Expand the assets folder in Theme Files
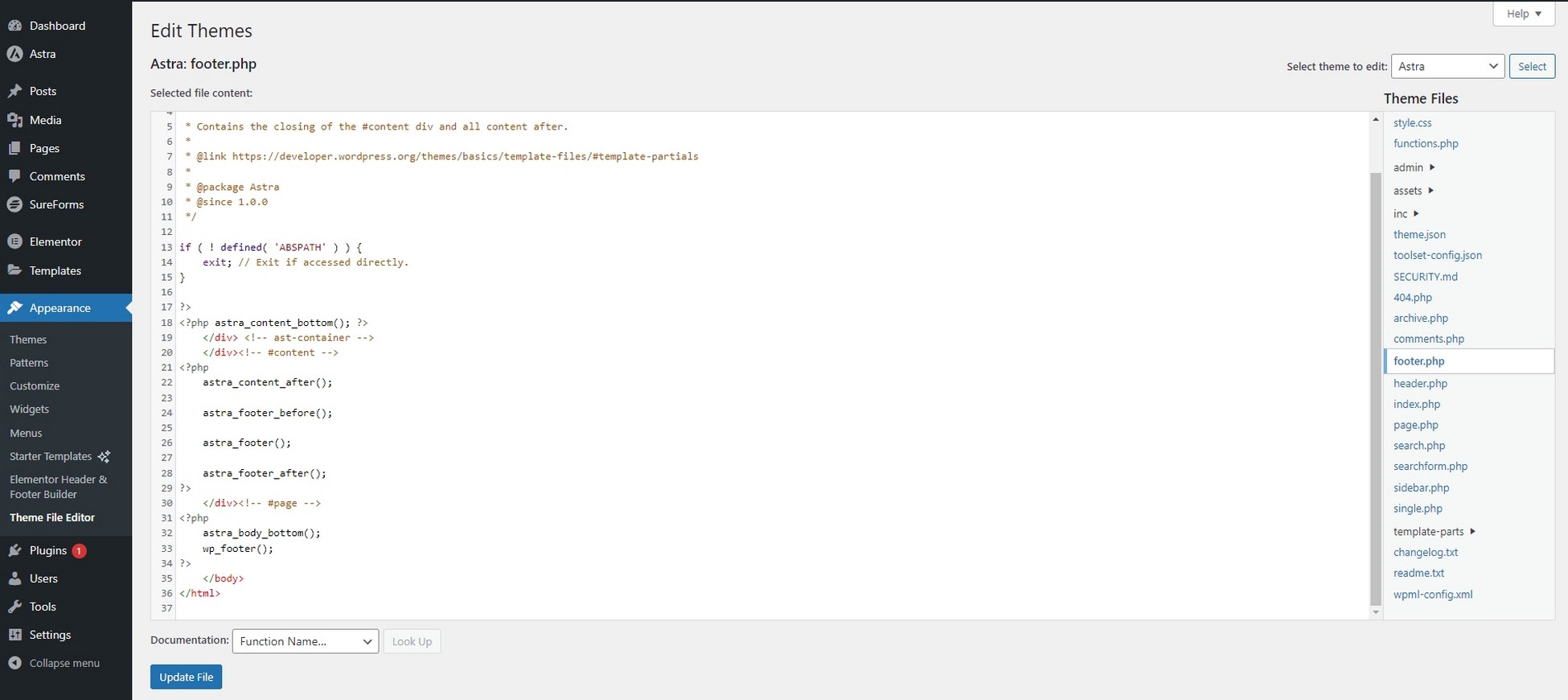The width and height of the screenshot is (1568, 700). click(x=1414, y=191)
